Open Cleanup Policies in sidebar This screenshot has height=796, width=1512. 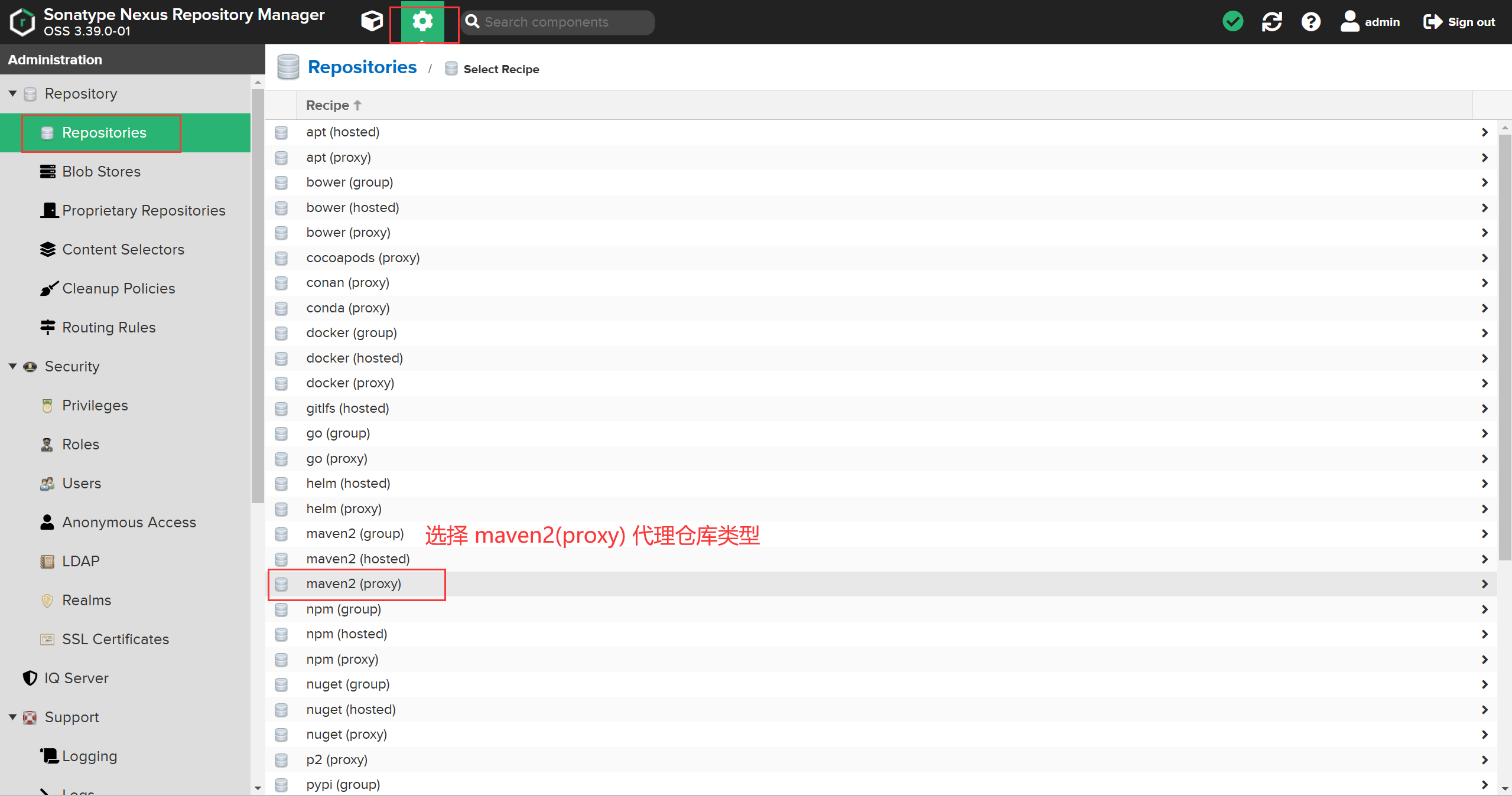pos(118,288)
